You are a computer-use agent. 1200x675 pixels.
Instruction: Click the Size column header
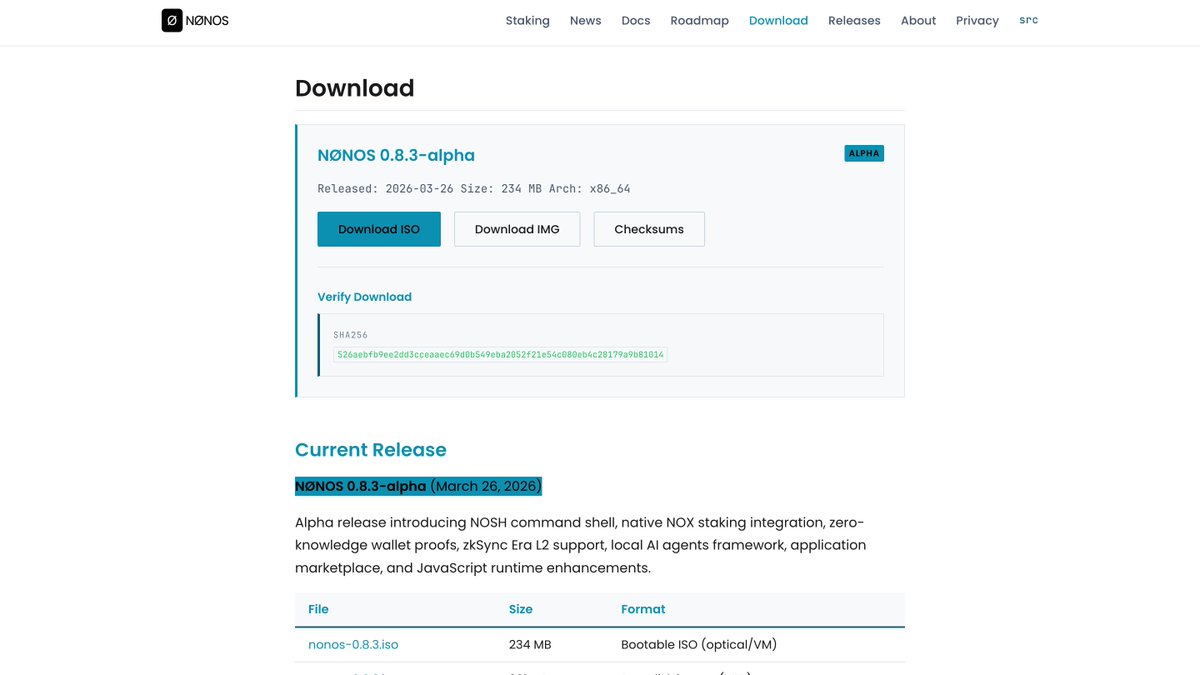(x=521, y=609)
